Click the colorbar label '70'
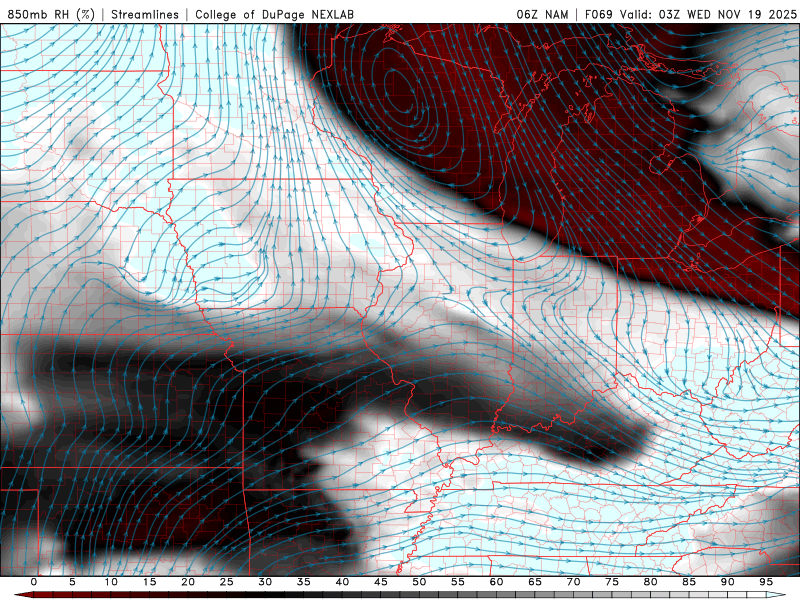800x600 pixels. pyautogui.click(x=573, y=582)
